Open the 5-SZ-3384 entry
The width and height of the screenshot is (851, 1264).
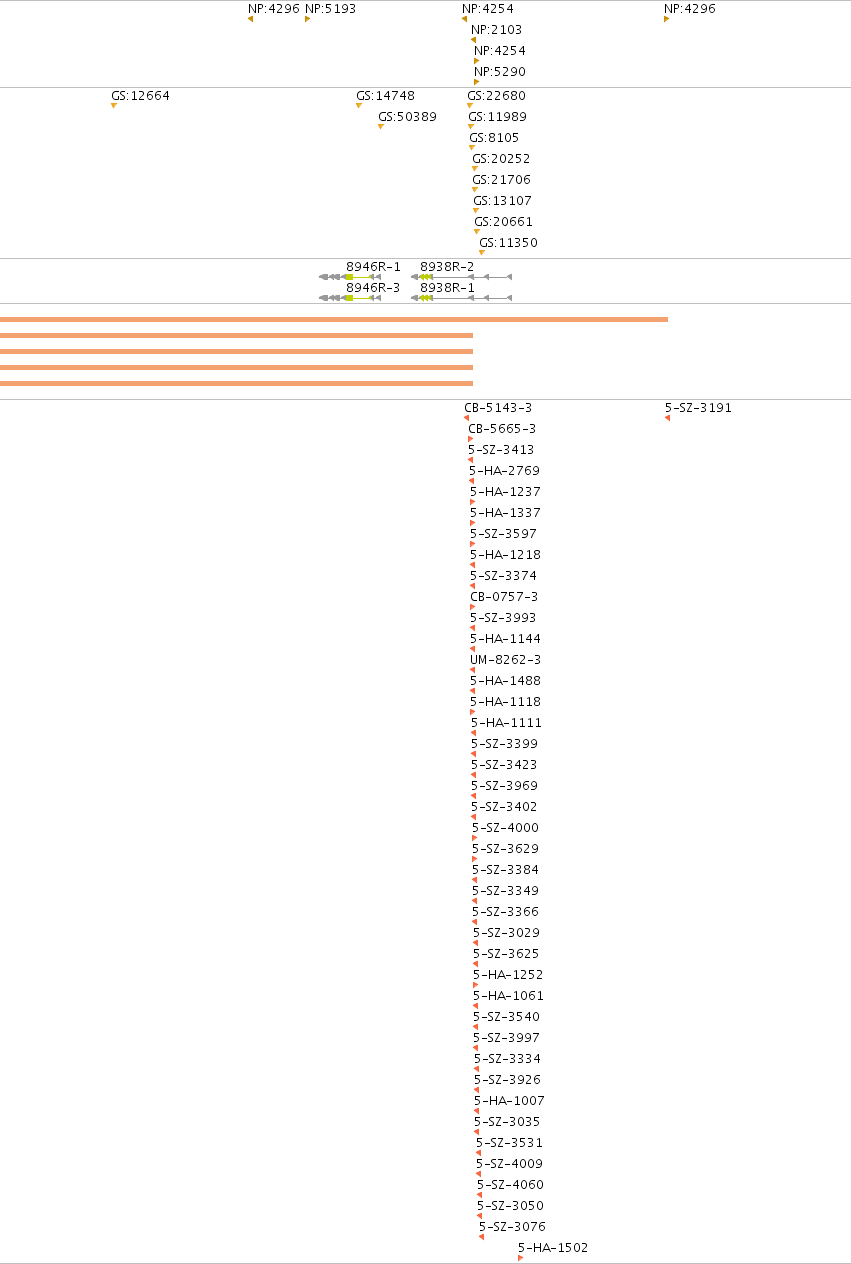(506, 870)
